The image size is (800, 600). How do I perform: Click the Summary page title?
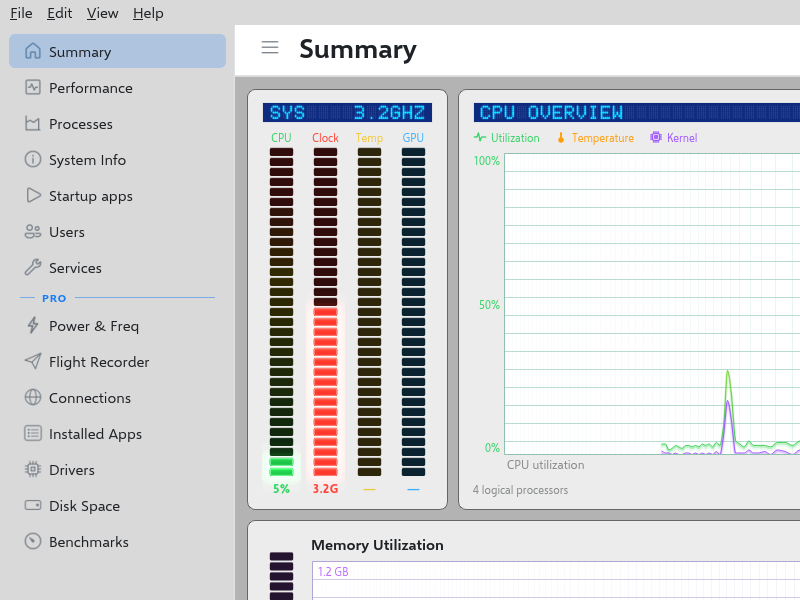358,49
